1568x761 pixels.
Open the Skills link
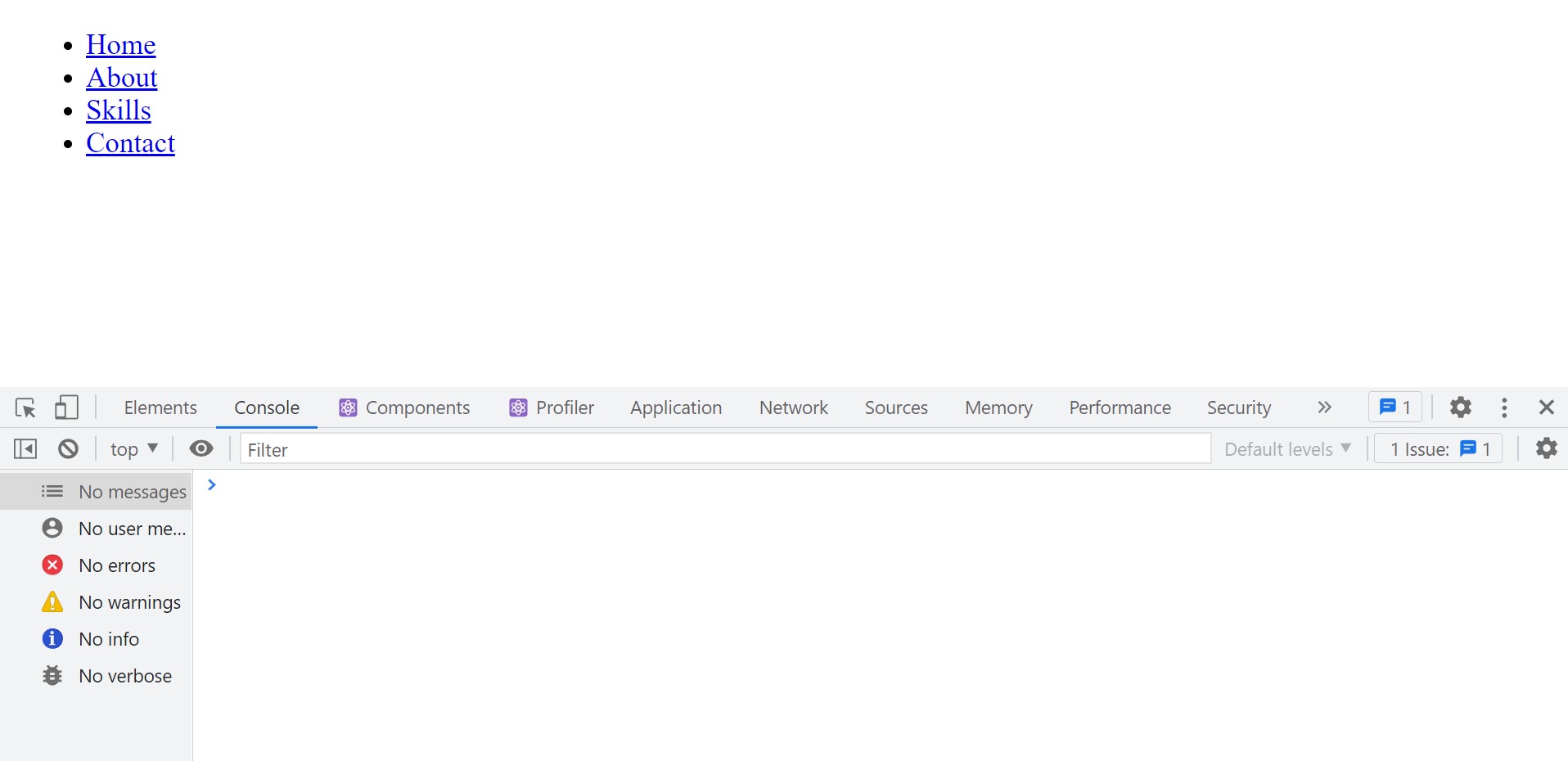click(119, 110)
